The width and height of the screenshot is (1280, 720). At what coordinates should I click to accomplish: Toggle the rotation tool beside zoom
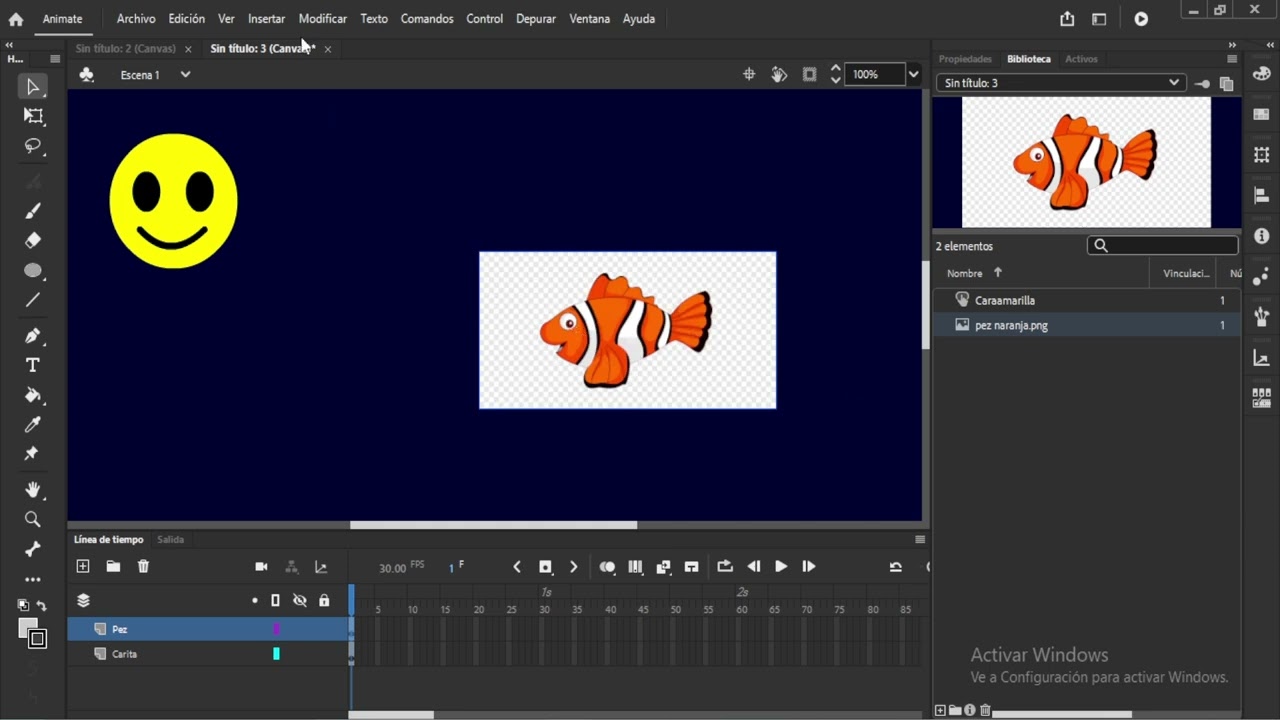[x=779, y=74]
